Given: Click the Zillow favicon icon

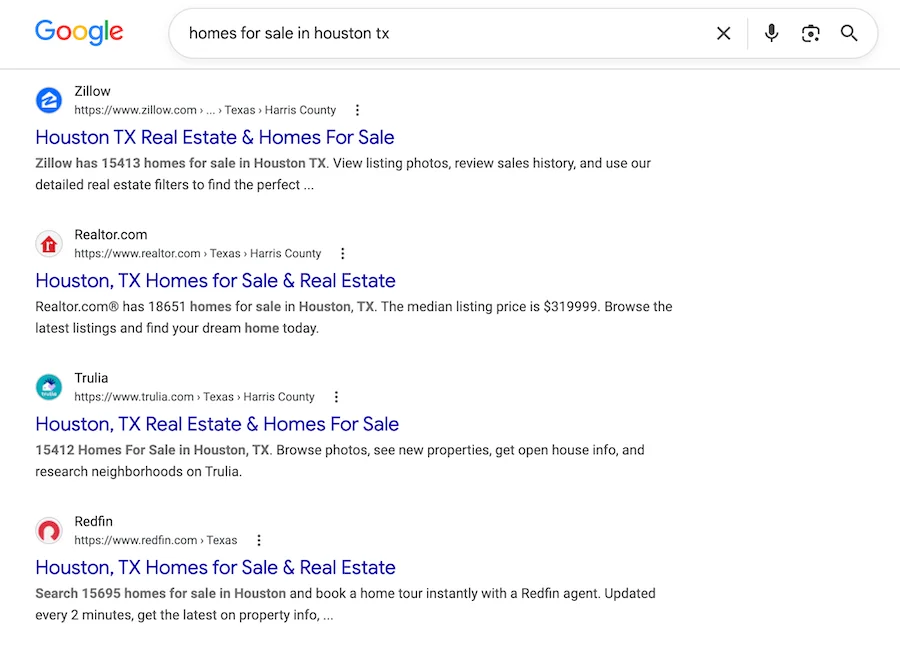Looking at the screenshot, I should click(x=49, y=100).
